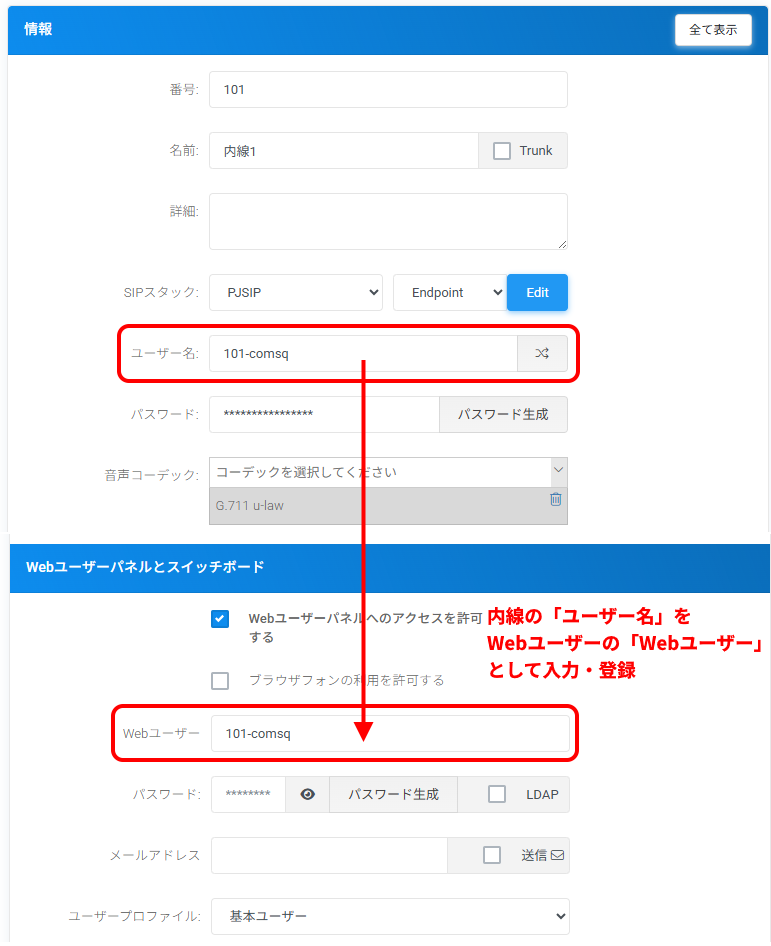Click the envelope 送信 icon
The image size is (771, 946).
tap(557, 856)
